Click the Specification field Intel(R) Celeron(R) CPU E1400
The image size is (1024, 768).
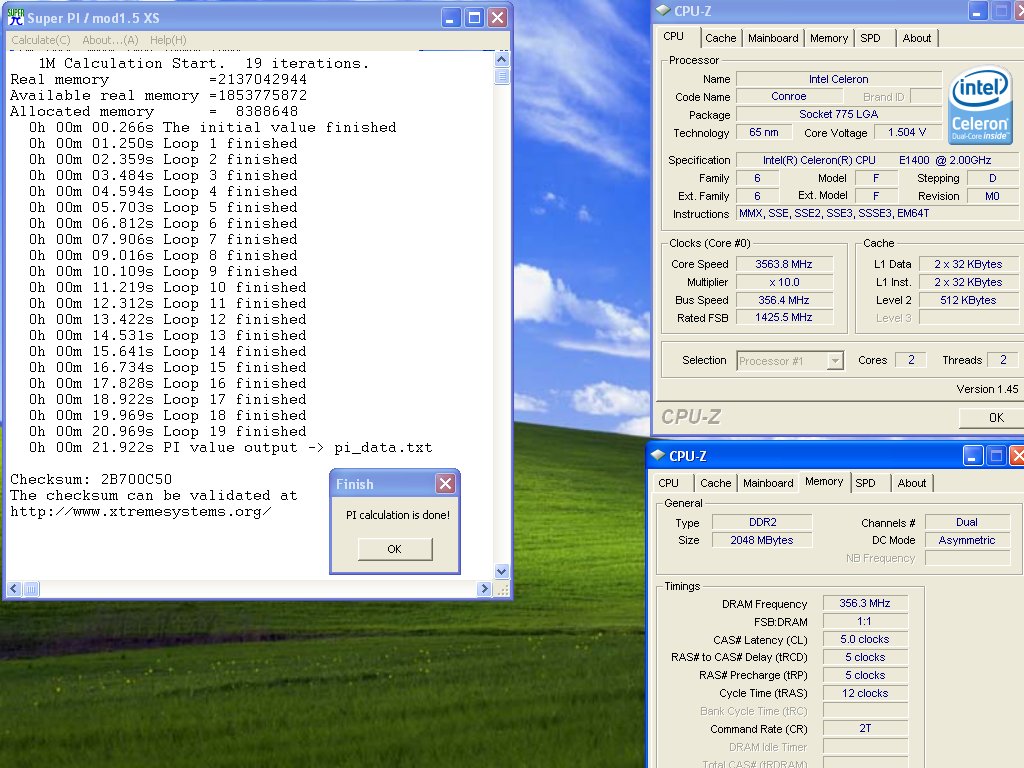(x=877, y=160)
